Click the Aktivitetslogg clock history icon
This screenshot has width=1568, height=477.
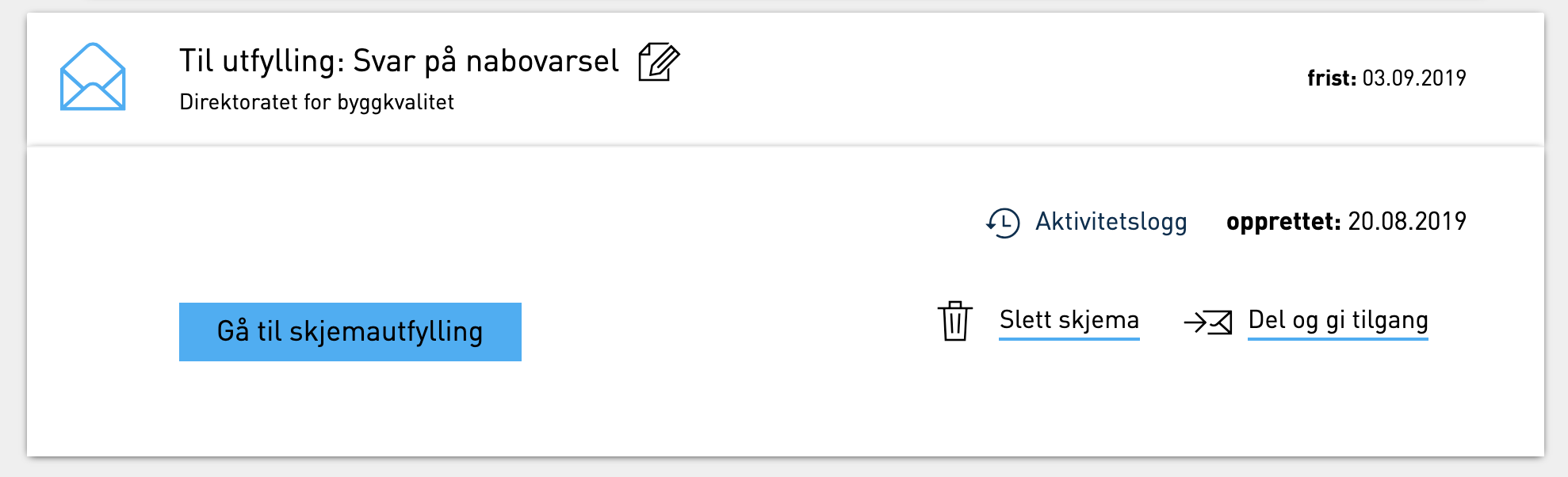(1003, 223)
